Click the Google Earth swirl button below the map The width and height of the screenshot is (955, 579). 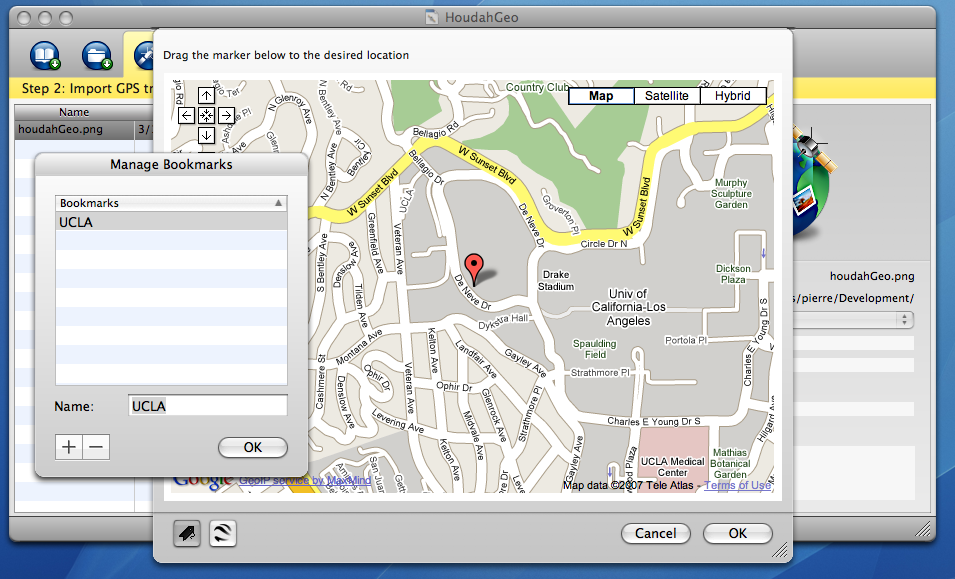(x=223, y=534)
